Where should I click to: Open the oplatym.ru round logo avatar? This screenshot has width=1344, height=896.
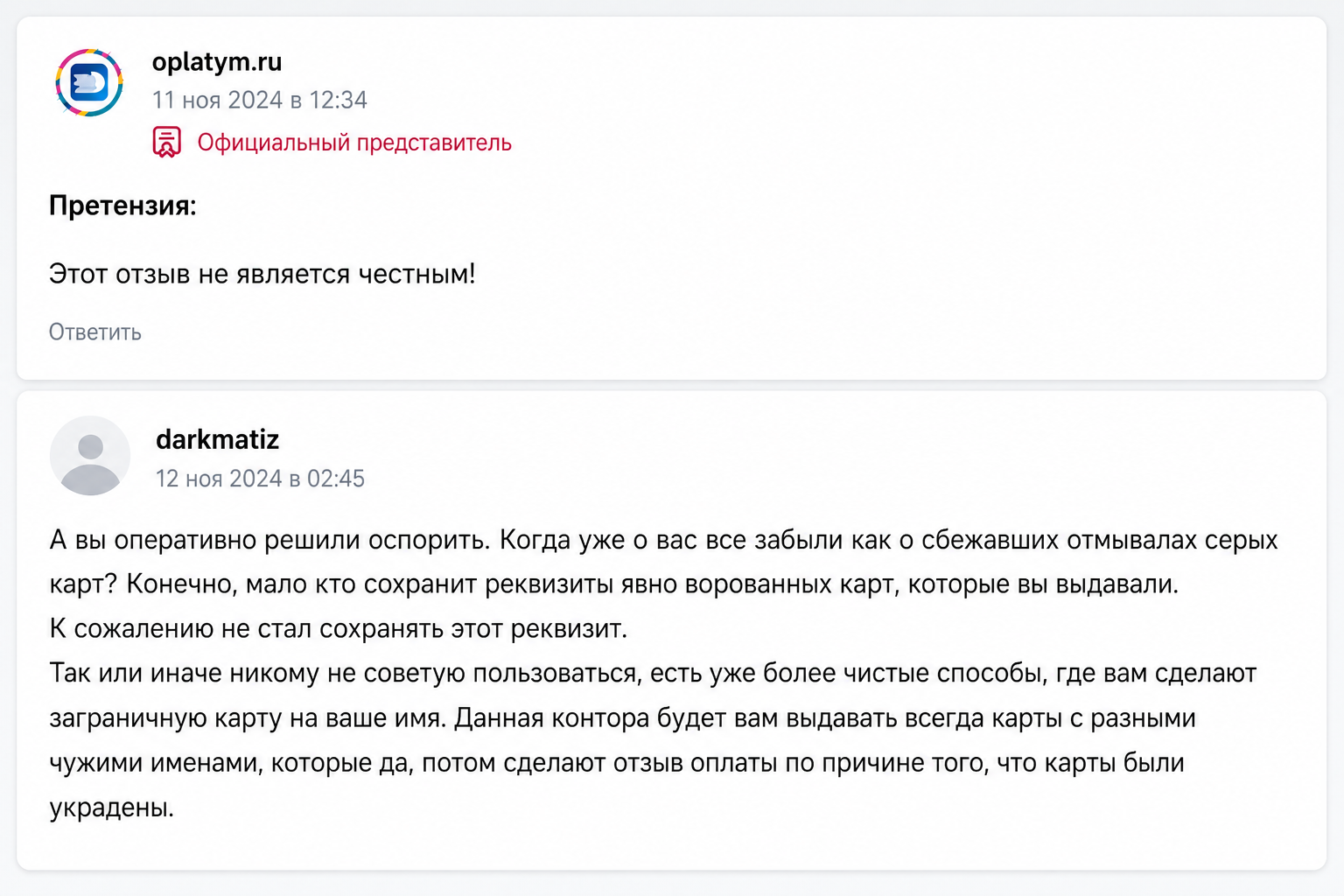pyautogui.click(x=89, y=83)
